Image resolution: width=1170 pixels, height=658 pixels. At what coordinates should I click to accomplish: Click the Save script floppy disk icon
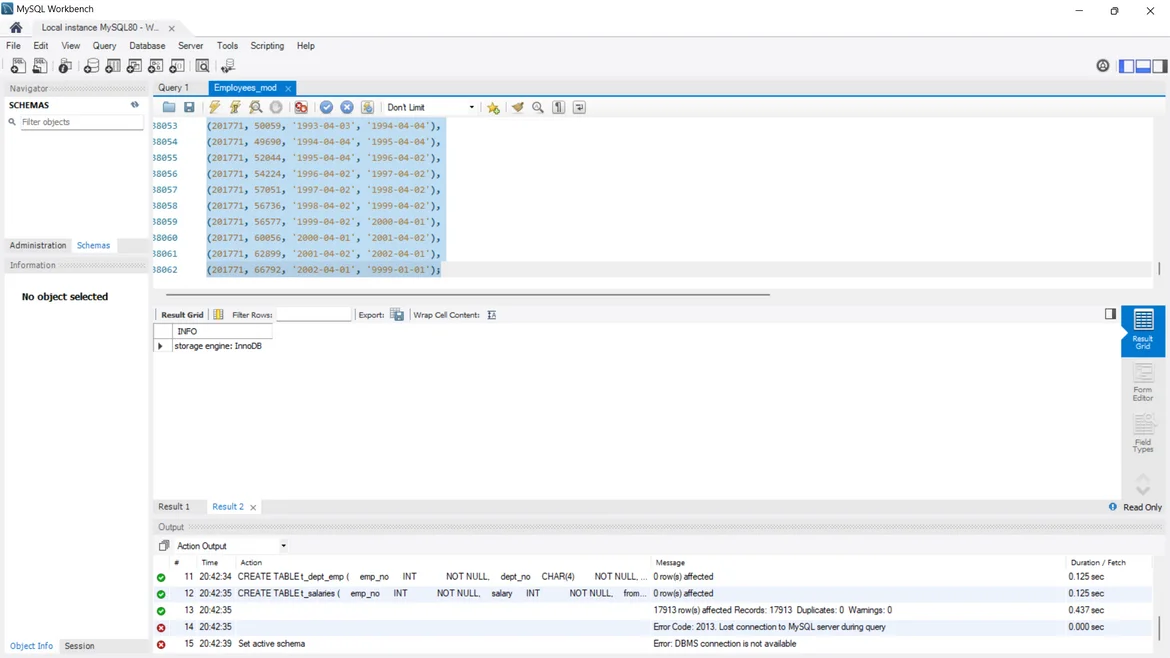click(189, 107)
